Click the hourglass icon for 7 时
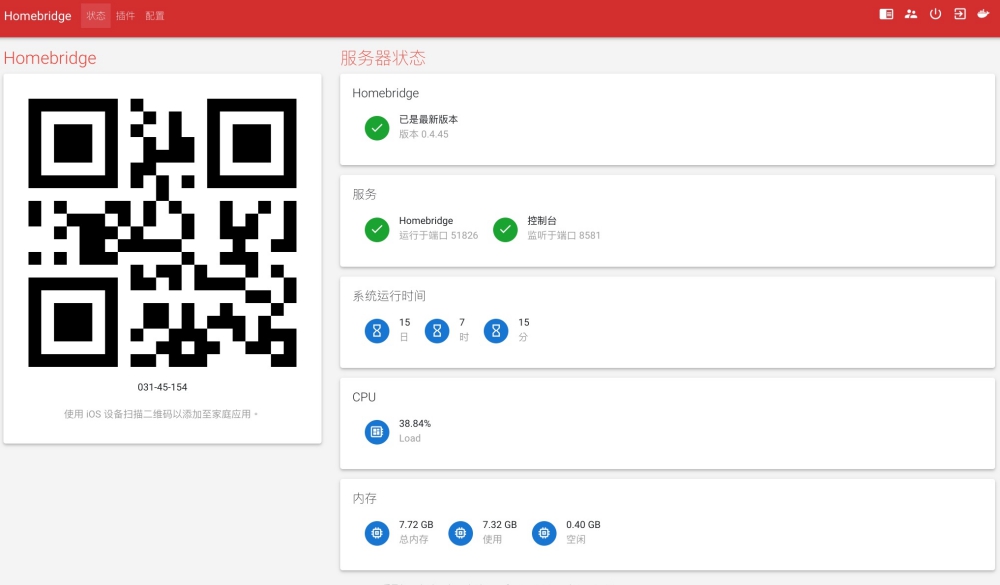The height and width of the screenshot is (585, 1000). coord(437,330)
